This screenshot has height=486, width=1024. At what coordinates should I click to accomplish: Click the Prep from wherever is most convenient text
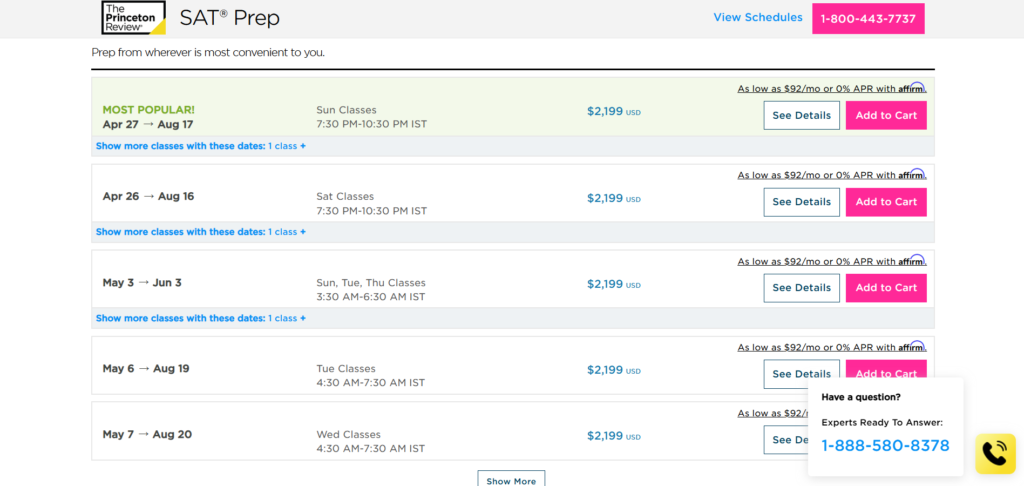point(208,52)
